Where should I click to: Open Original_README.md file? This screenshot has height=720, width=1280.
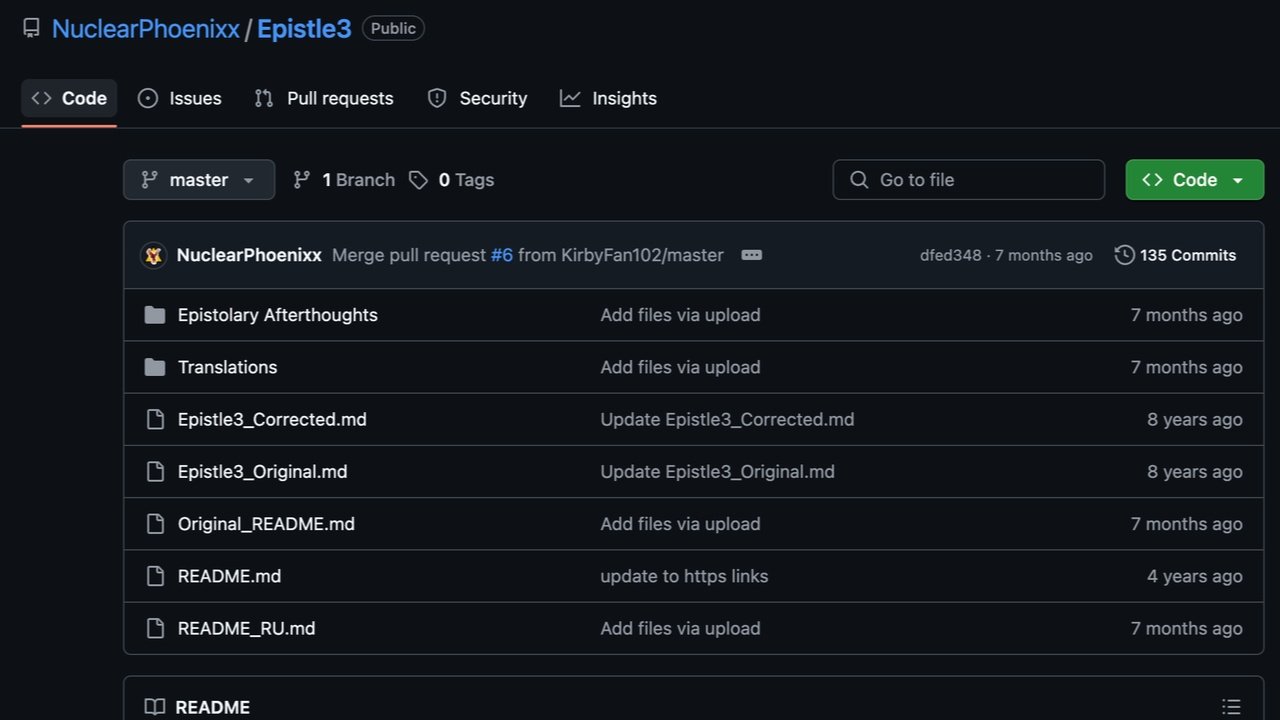click(266, 524)
